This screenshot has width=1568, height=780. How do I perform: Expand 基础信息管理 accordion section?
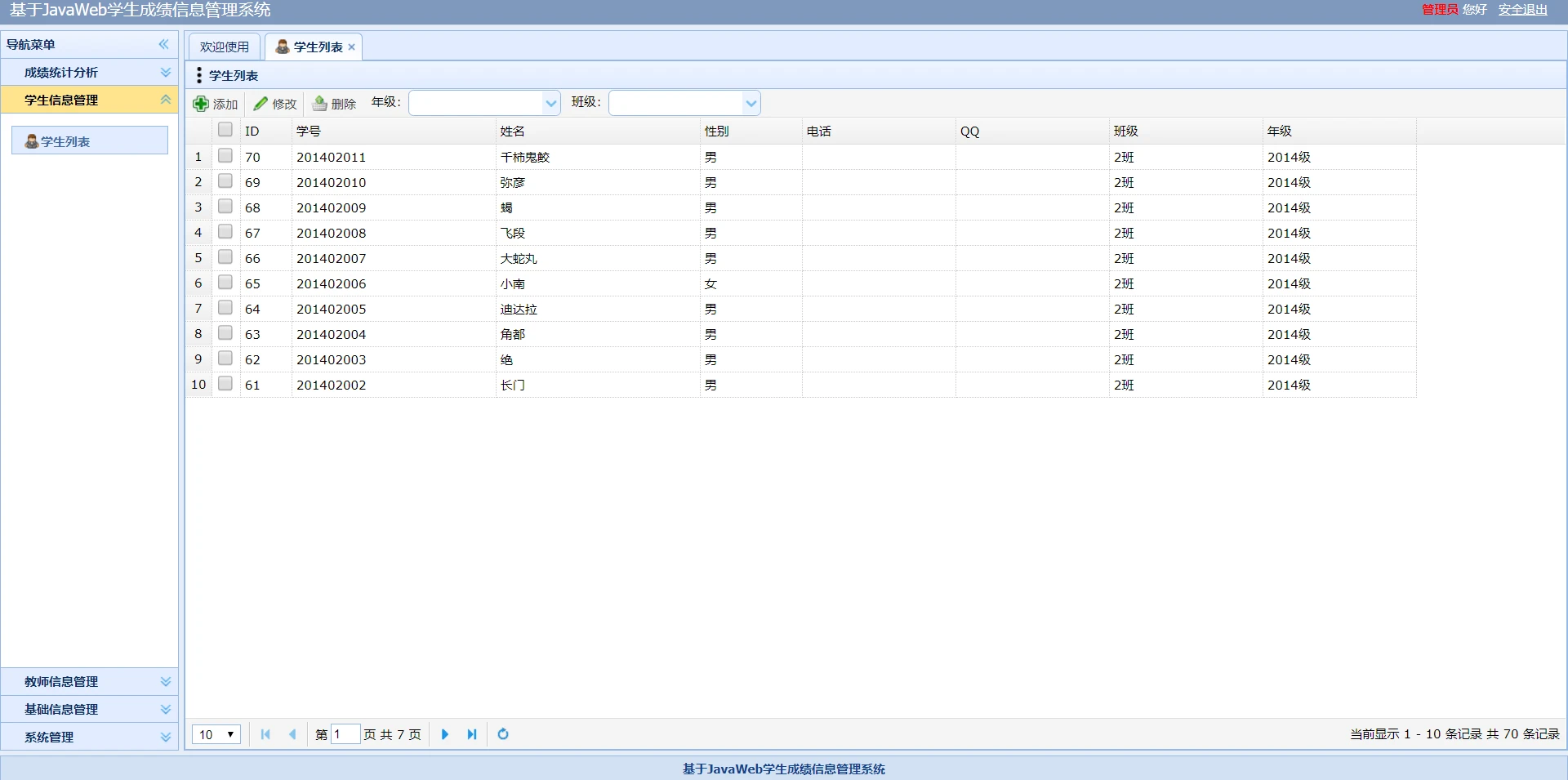(166, 709)
